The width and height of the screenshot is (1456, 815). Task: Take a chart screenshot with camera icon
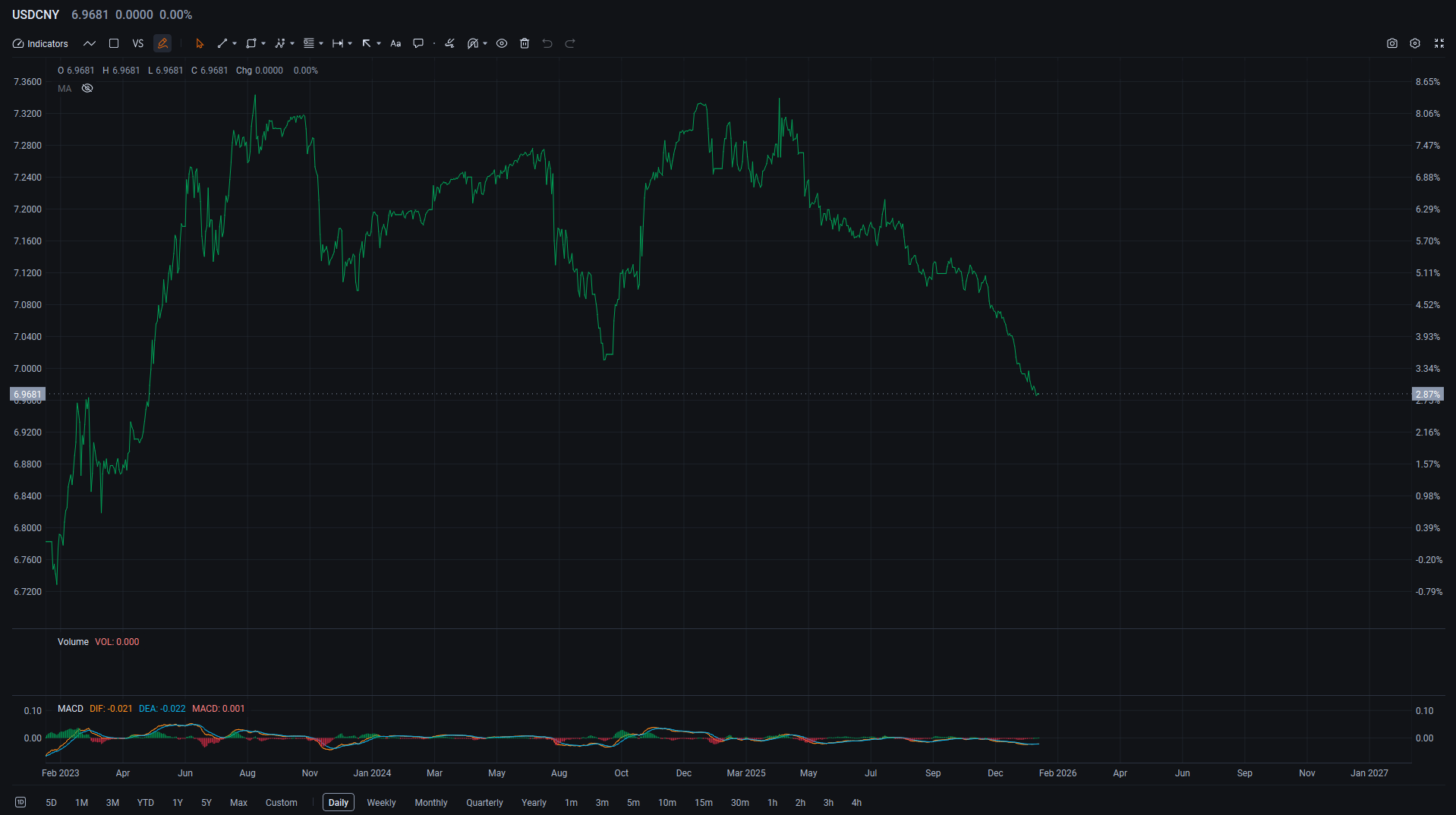(1392, 43)
